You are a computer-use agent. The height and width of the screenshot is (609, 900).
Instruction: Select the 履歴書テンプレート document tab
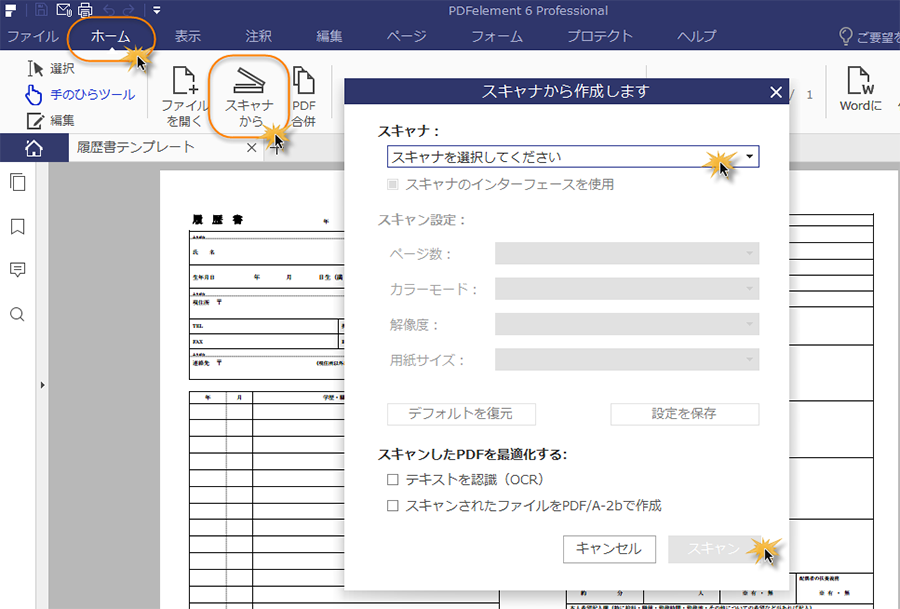pyautogui.click(x=135, y=147)
